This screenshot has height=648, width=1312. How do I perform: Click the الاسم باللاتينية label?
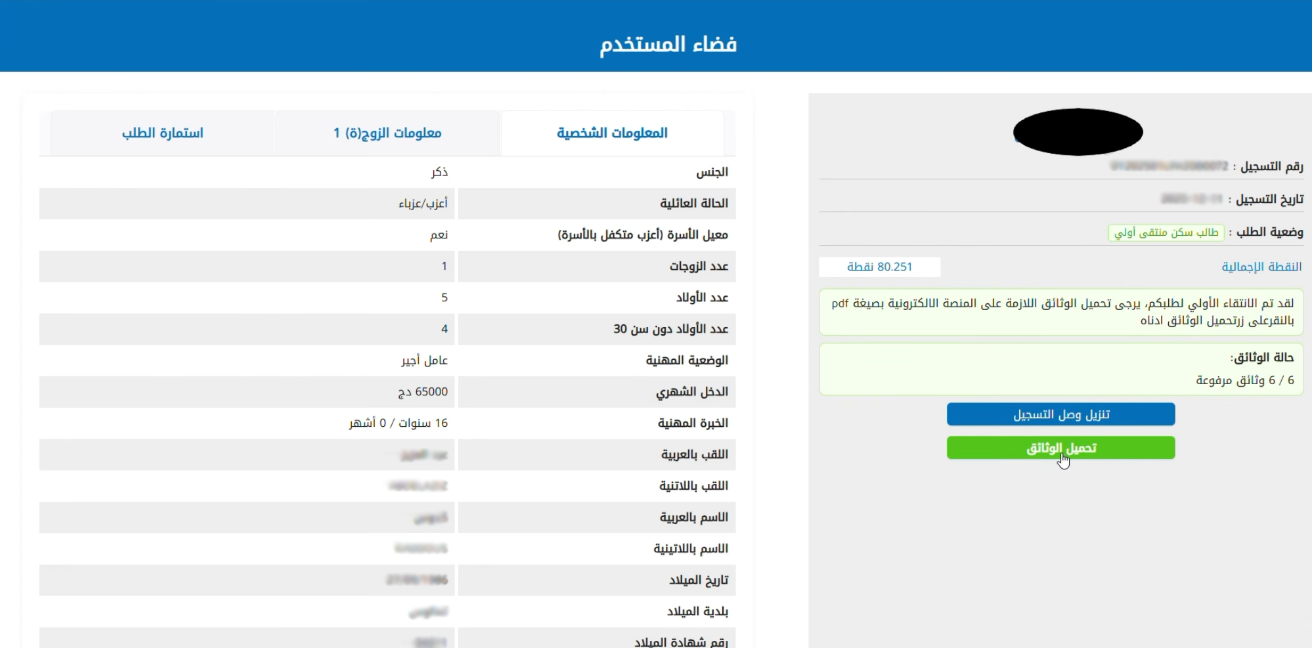point(691,549)
